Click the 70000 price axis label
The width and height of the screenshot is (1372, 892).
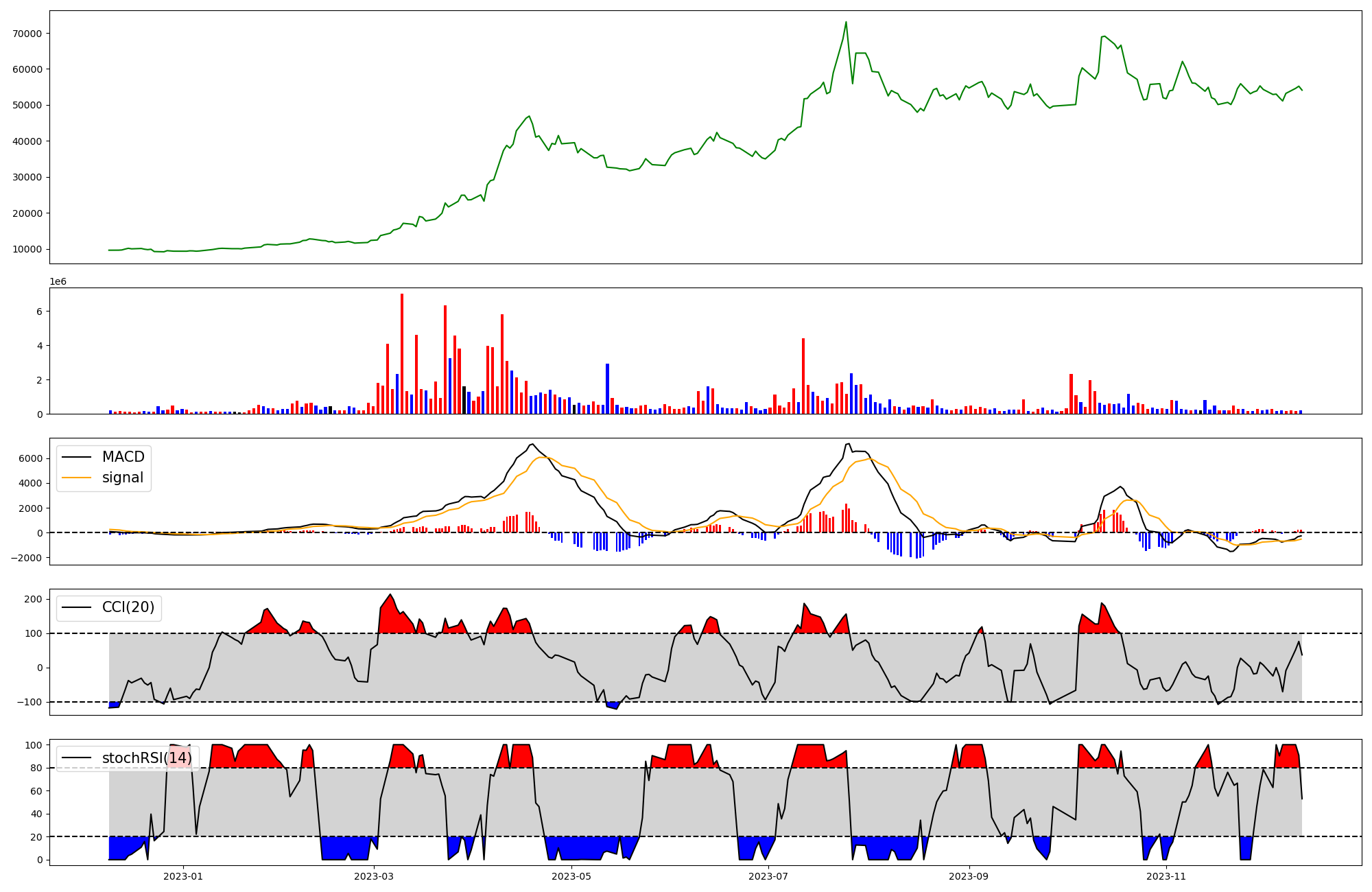pos(28,34)
